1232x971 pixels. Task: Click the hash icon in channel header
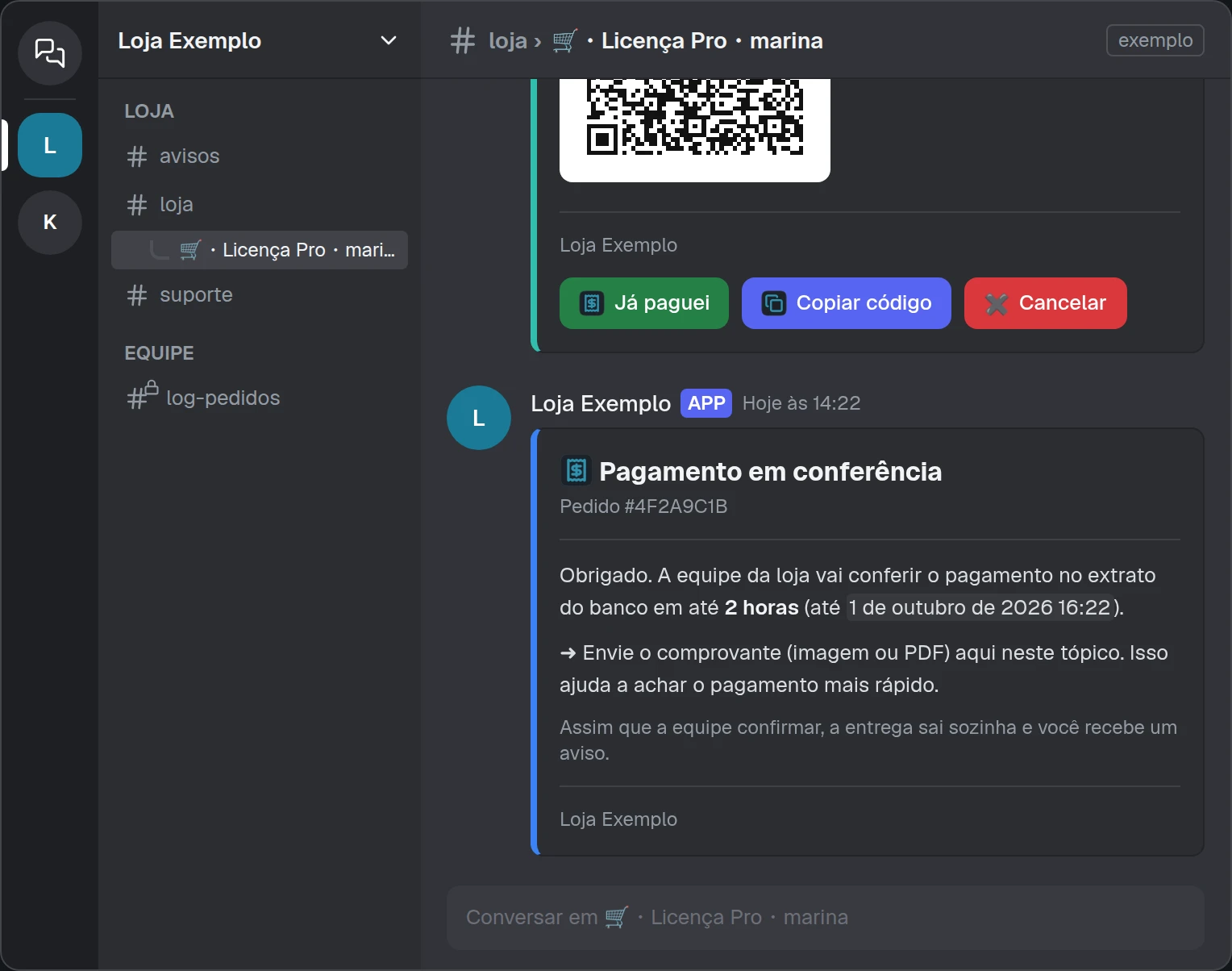(x=463, y=40)
